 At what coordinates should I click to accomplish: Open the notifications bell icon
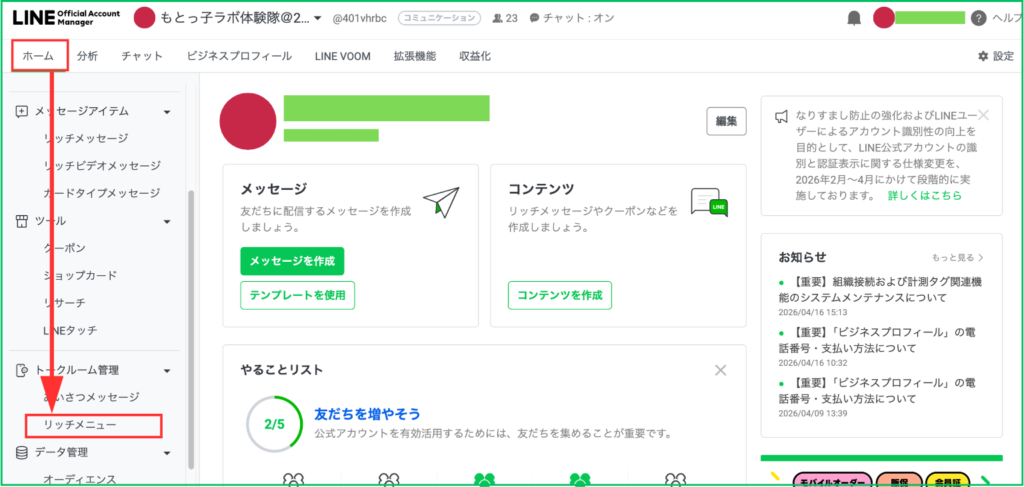pos(854,18)
